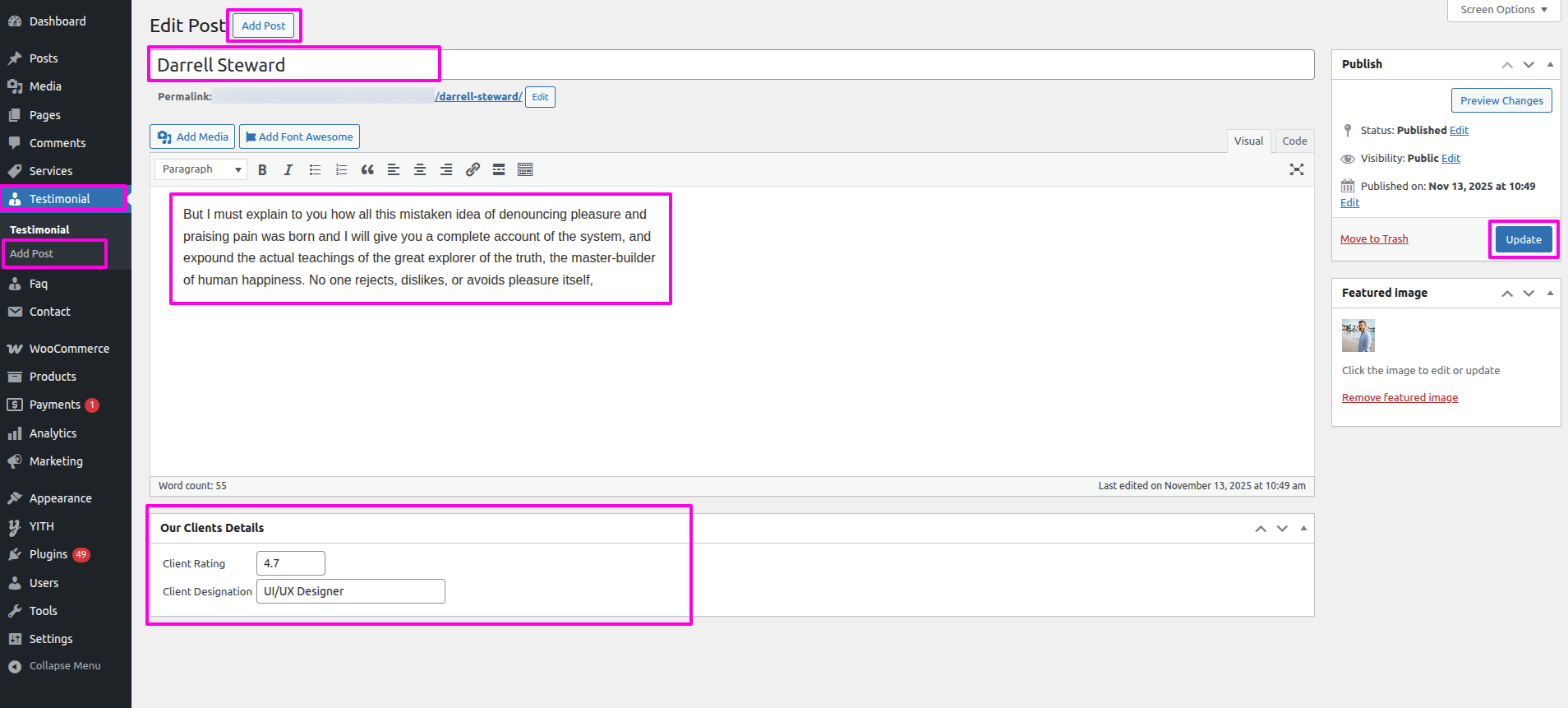Click the Move to Trash link
This screenshot has width=1568, height=708.
point(1374,239)
